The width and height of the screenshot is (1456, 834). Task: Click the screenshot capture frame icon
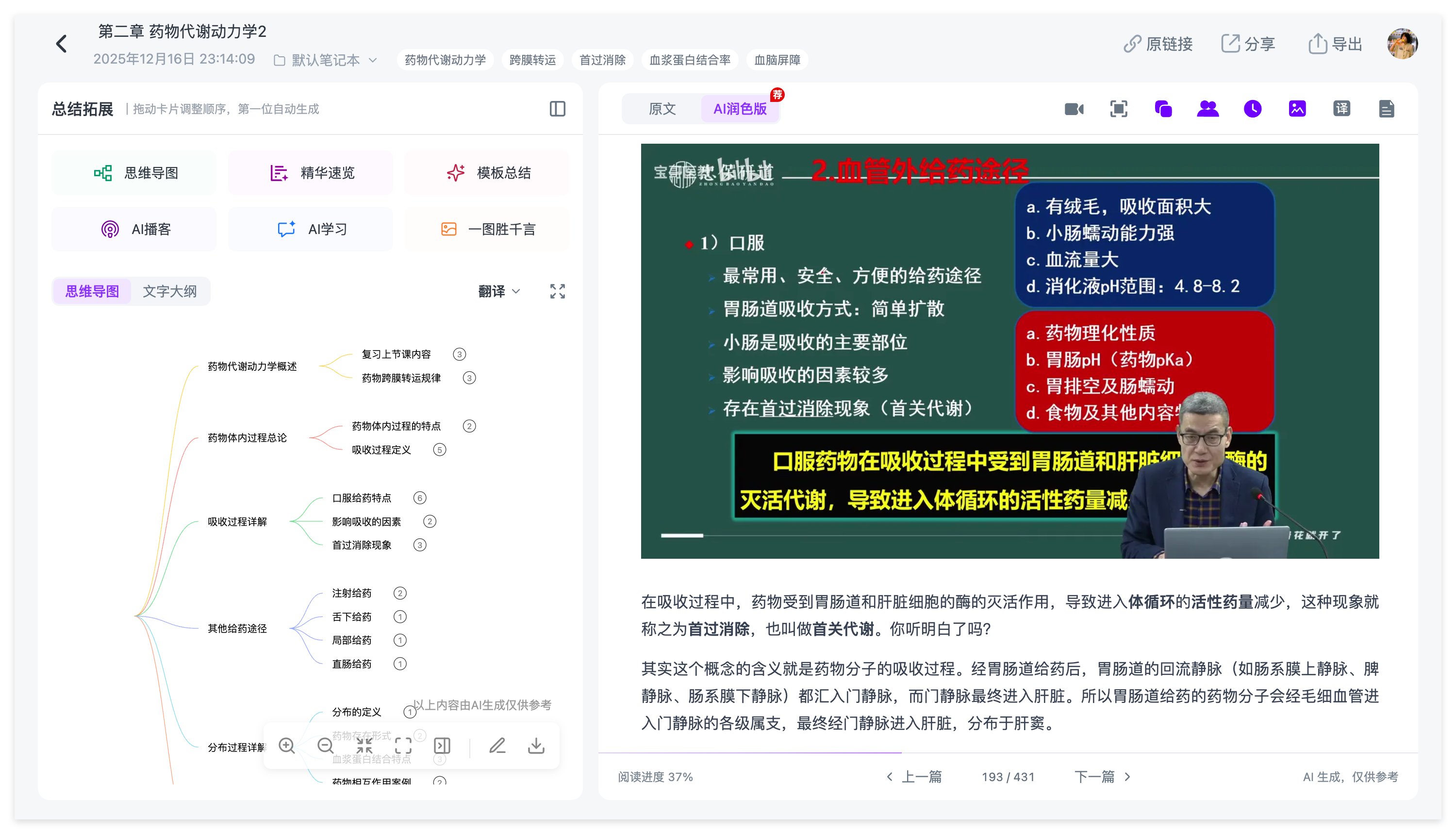(x=1118, y=109)
